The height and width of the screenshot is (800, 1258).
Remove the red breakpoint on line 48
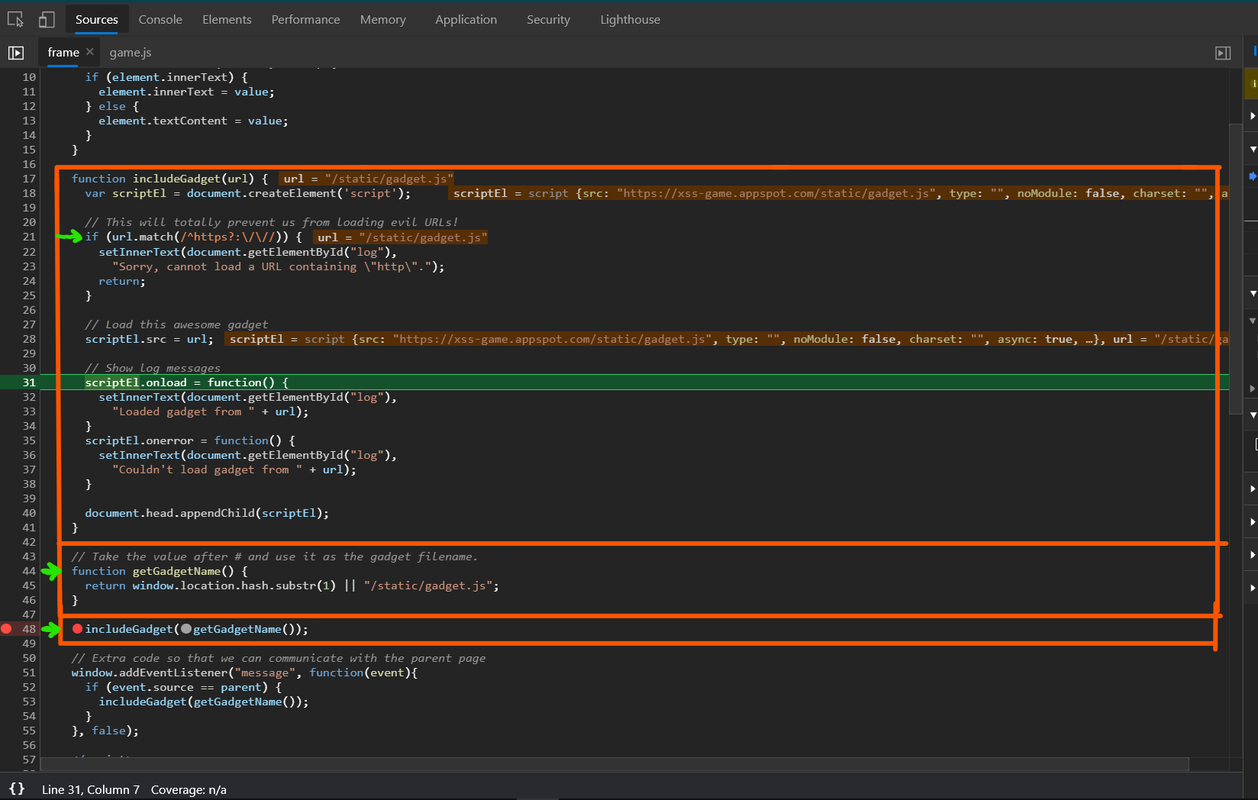click(7, 629)
